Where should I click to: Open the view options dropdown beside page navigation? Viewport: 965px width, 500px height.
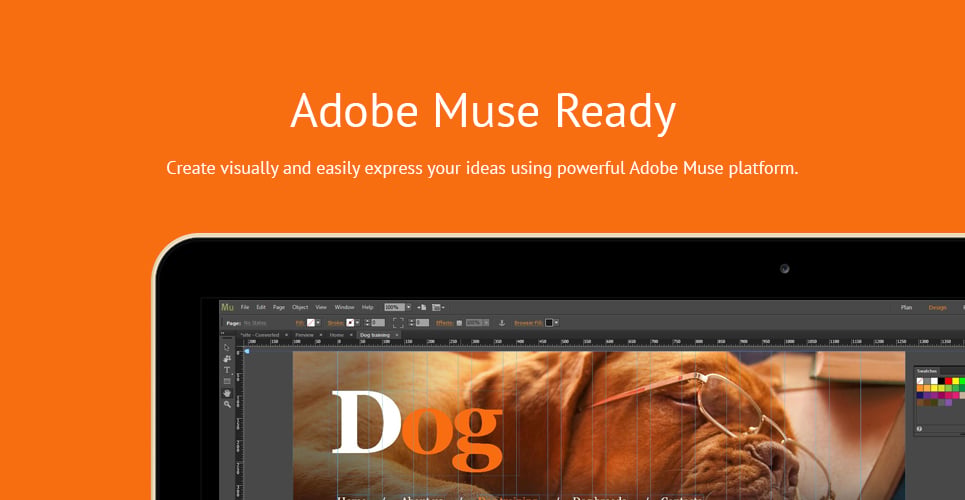tap(438, 307)
